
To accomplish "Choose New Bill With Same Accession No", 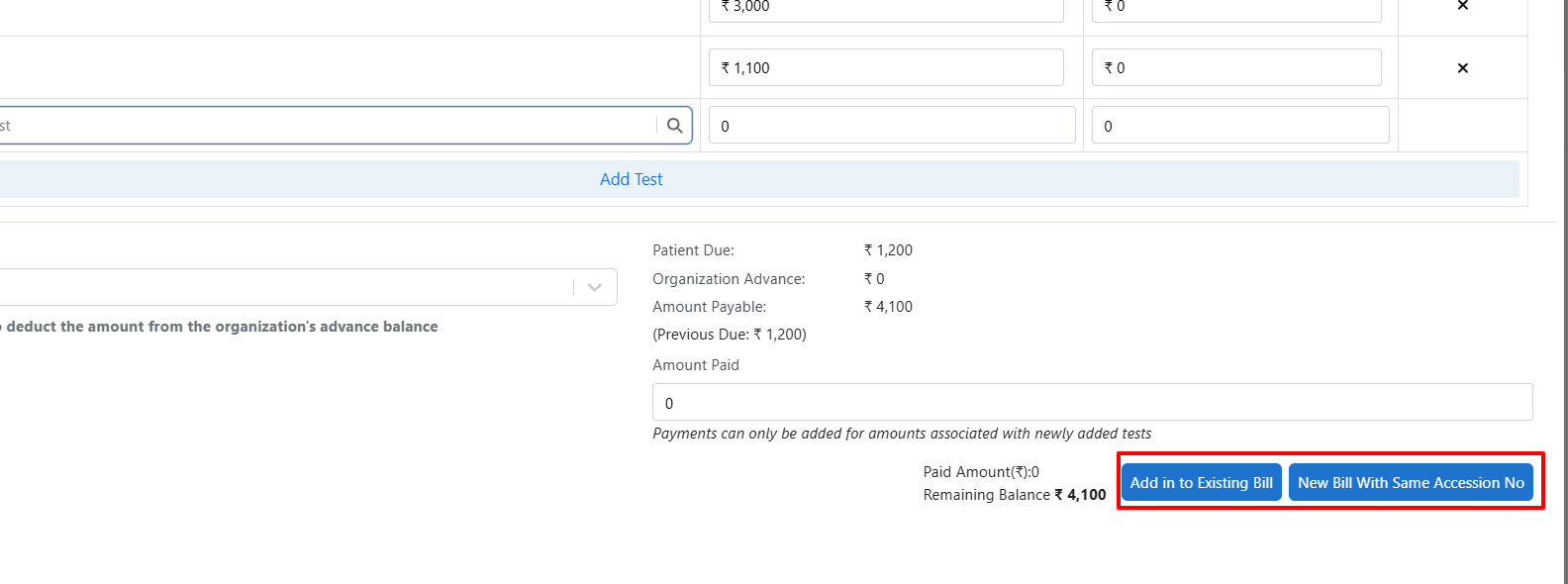I will (1411, 483).
